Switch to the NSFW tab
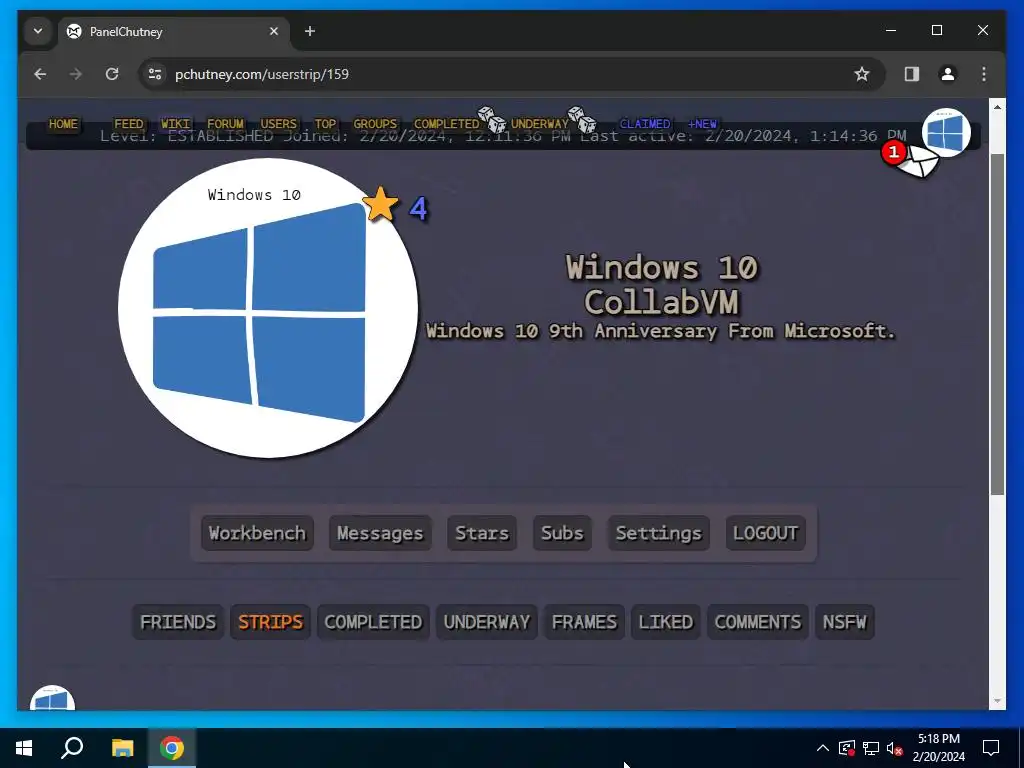The height and width of the screenshot is (768, 1024). 844,622
